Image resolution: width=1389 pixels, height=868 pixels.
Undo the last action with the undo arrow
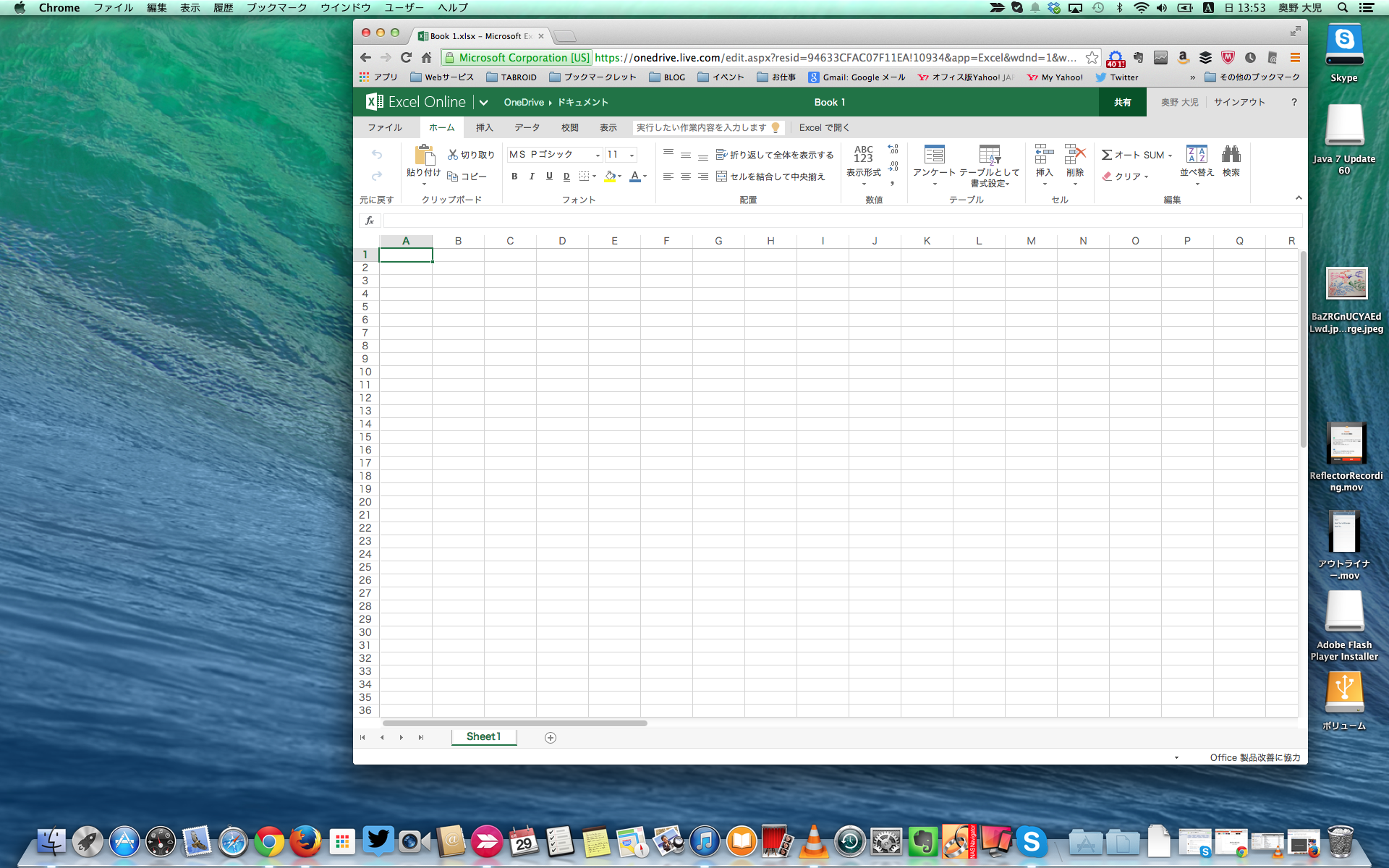click(377, 154)
